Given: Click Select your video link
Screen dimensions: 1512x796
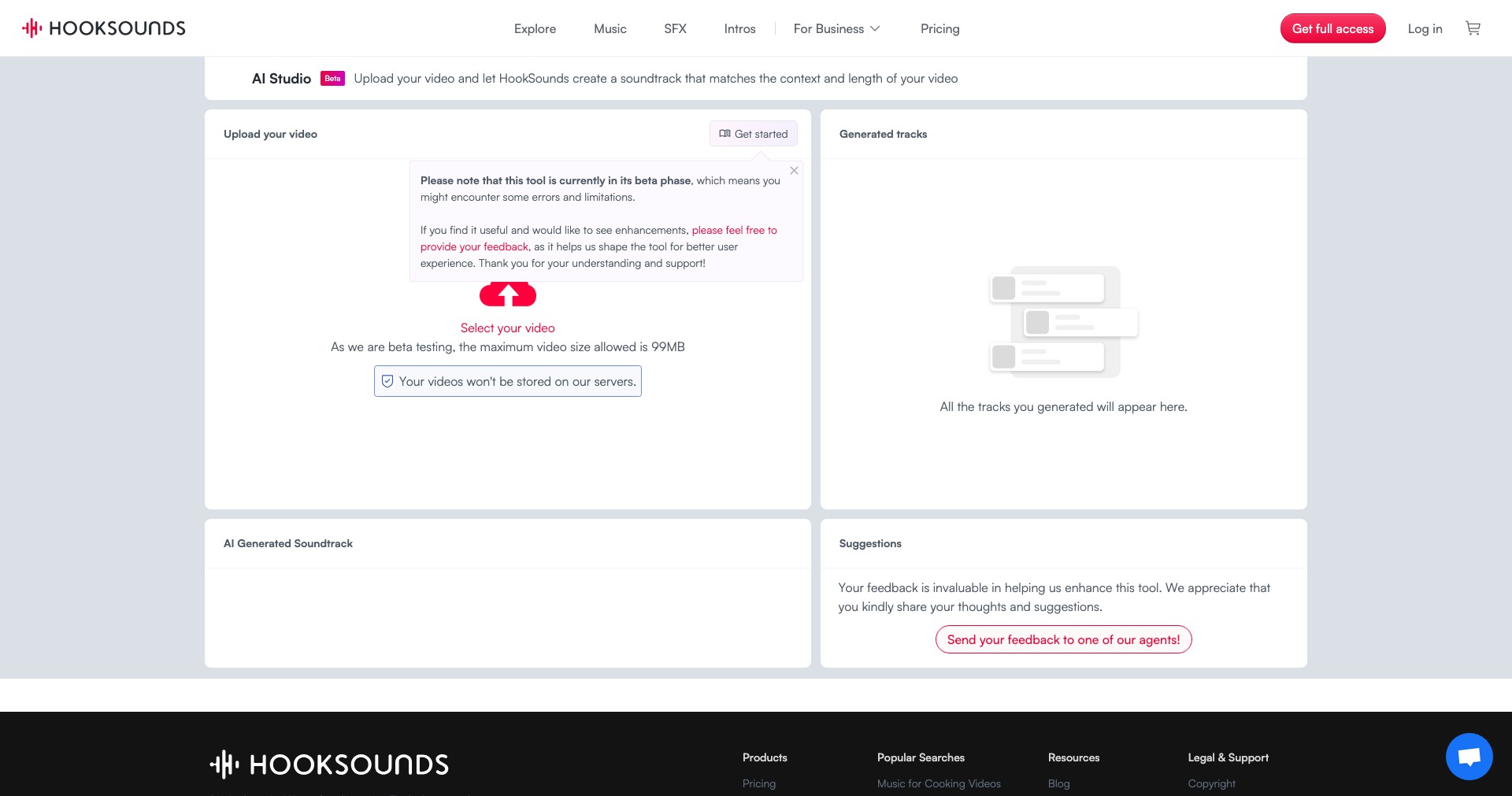Looking at the screenshot, I should (508, 328).
